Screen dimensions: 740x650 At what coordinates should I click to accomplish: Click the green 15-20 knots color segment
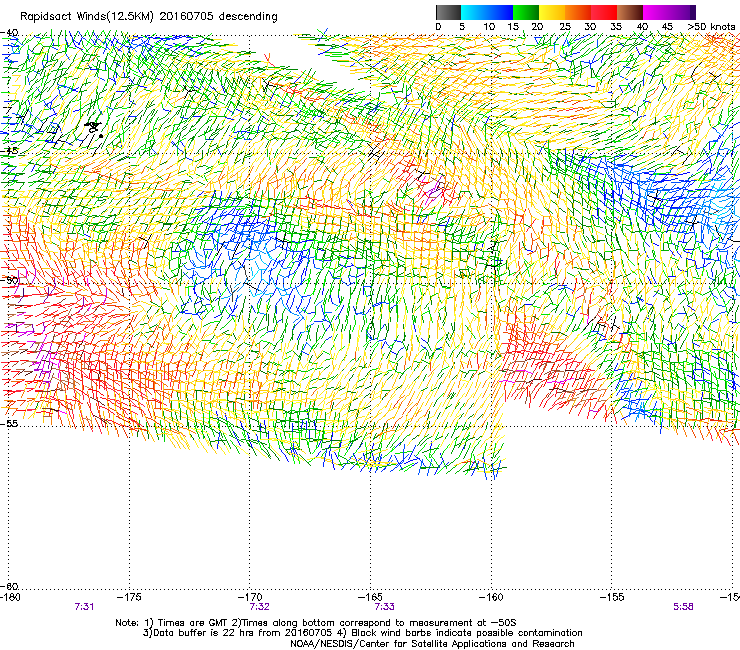[526, 12]
